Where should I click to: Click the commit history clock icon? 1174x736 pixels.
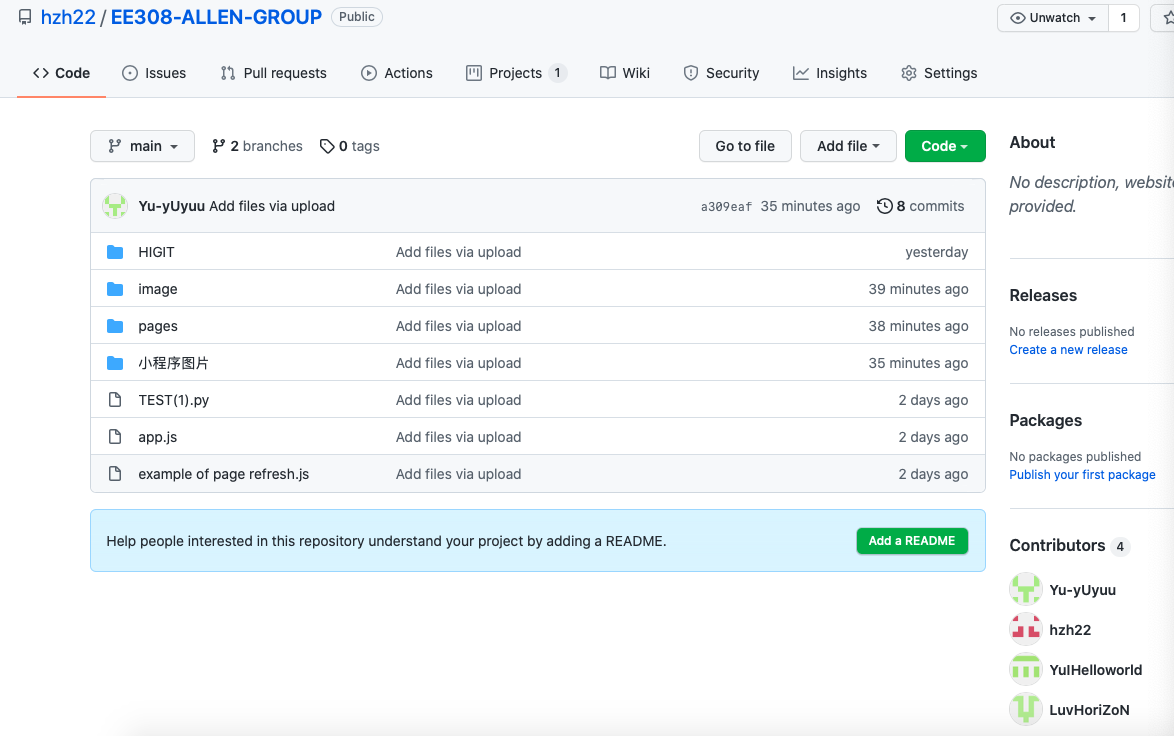884,206
